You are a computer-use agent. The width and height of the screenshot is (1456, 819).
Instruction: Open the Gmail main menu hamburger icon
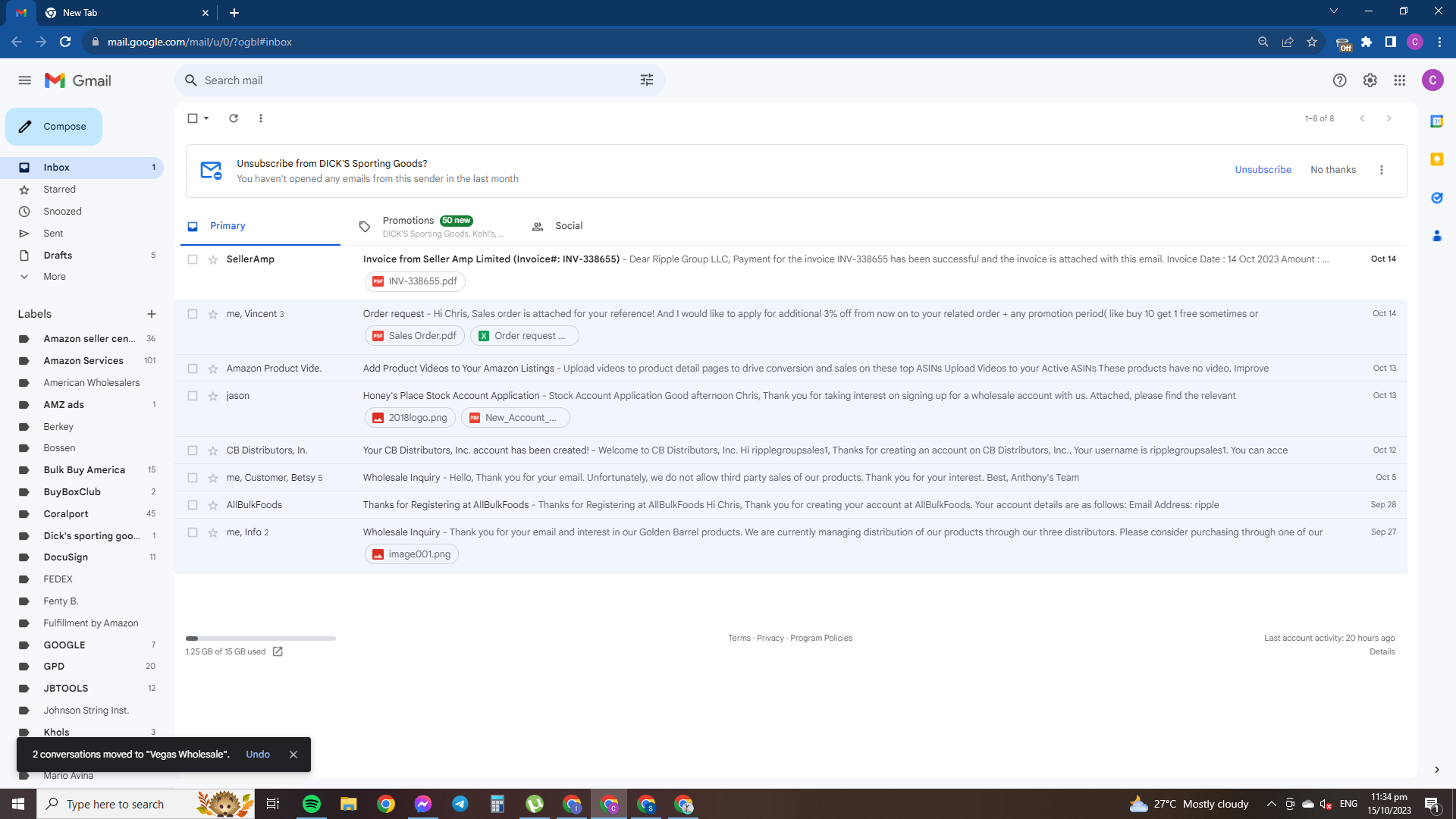[25, 80]
